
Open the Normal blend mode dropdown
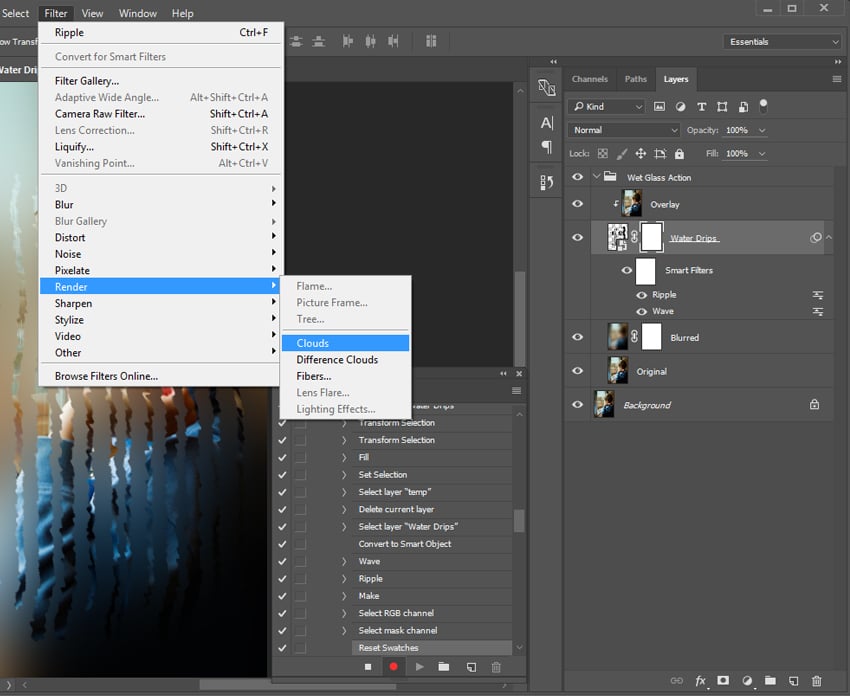coord(622,130)
